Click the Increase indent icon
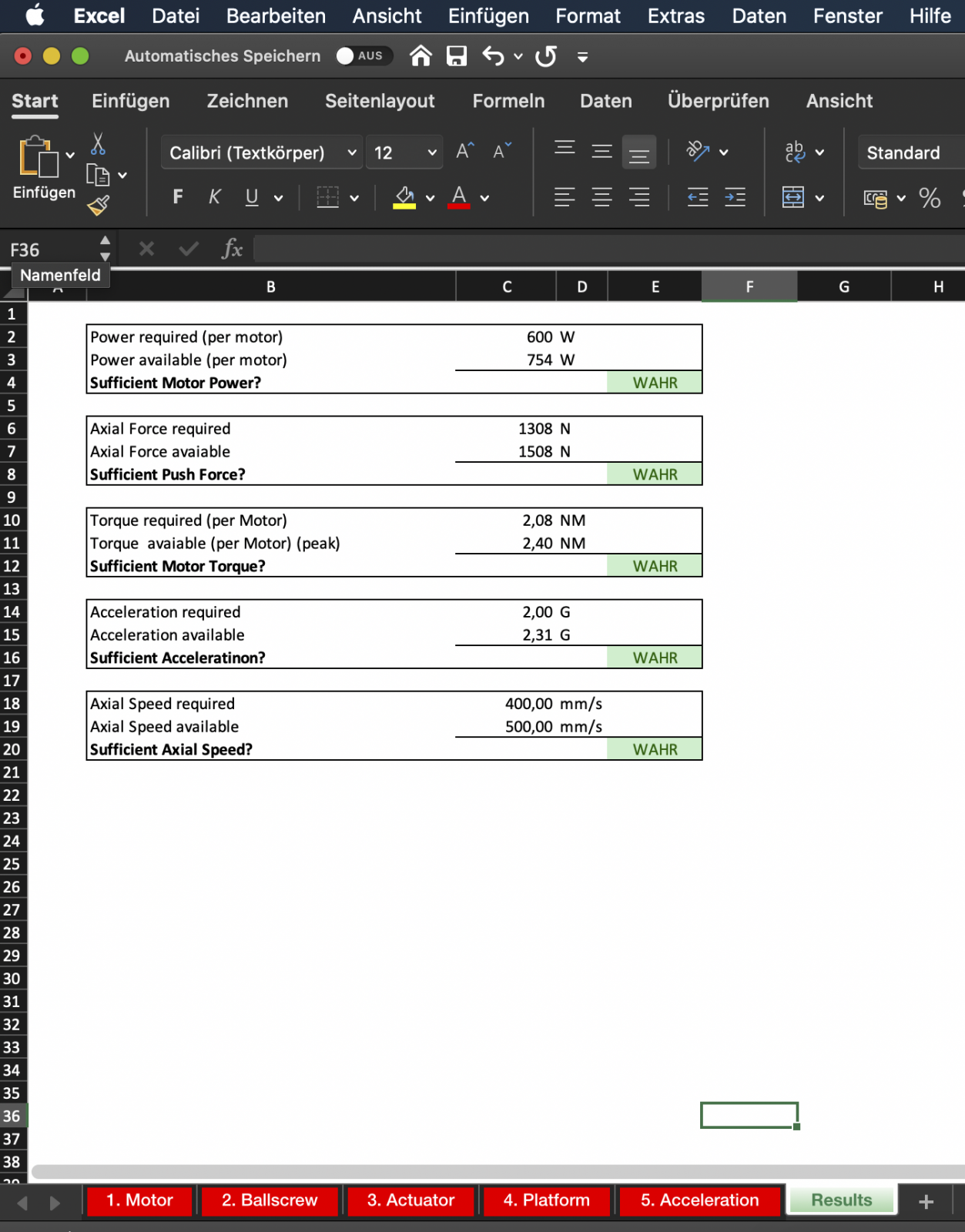 (735, 198)
